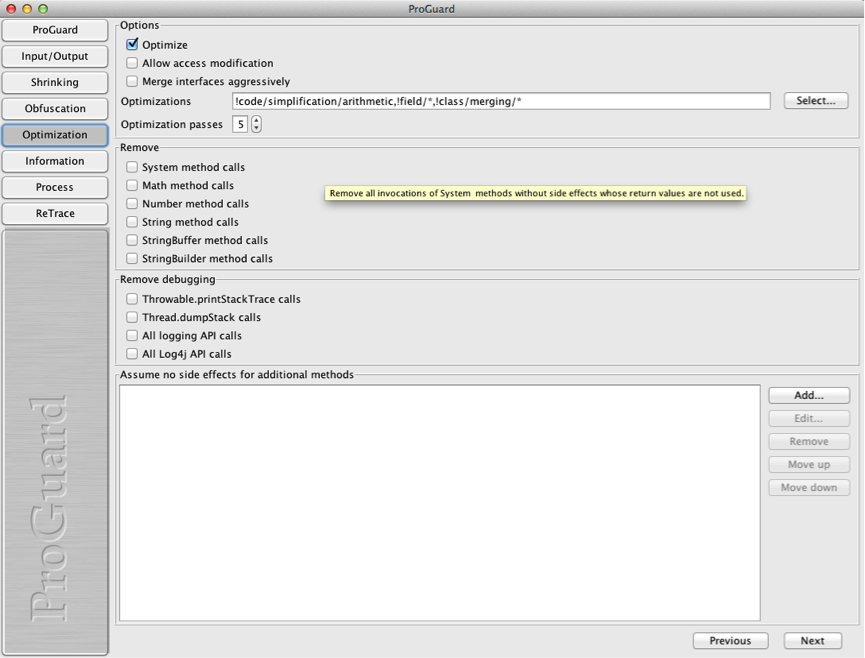Enable Thread.dumpStack calls removal
Image resolution: width=865 pixels, height=658 pixels.
(132, 317)
